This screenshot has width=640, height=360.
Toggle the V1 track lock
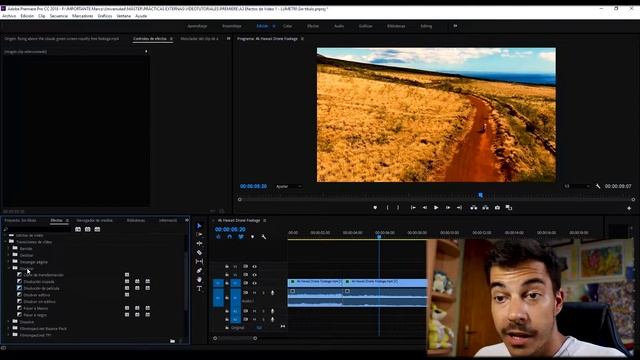(x=227, y=283)
